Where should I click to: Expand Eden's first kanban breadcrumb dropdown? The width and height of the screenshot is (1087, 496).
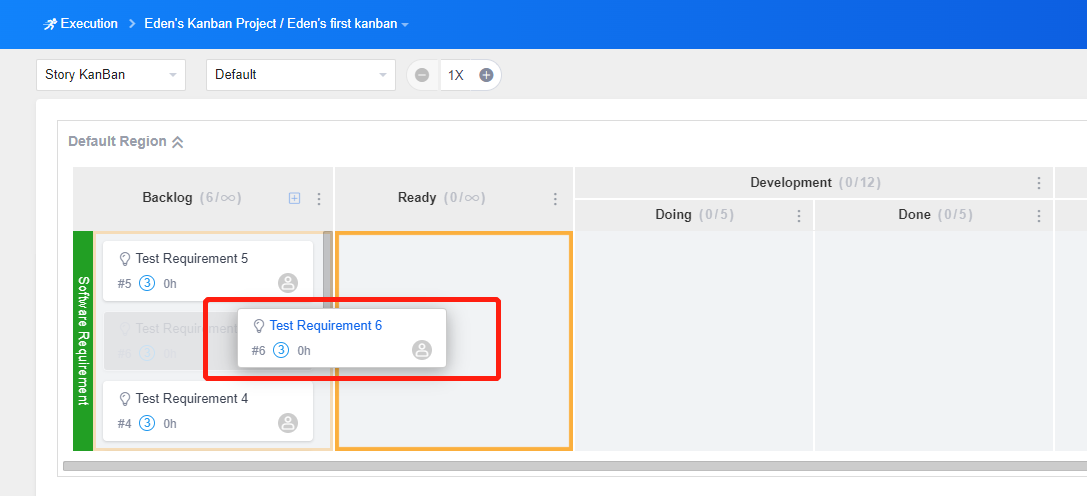point(405,24)
